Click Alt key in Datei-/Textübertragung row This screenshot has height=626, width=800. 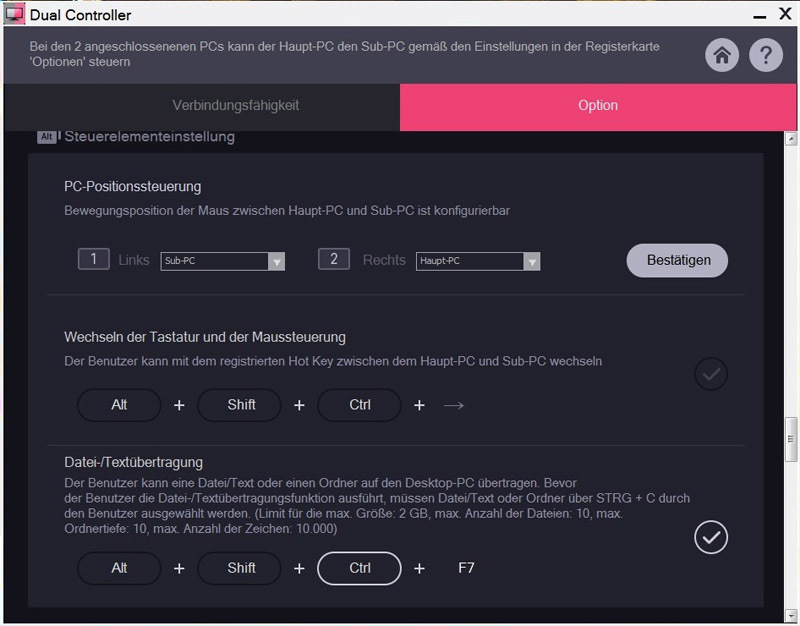[119, 568]
